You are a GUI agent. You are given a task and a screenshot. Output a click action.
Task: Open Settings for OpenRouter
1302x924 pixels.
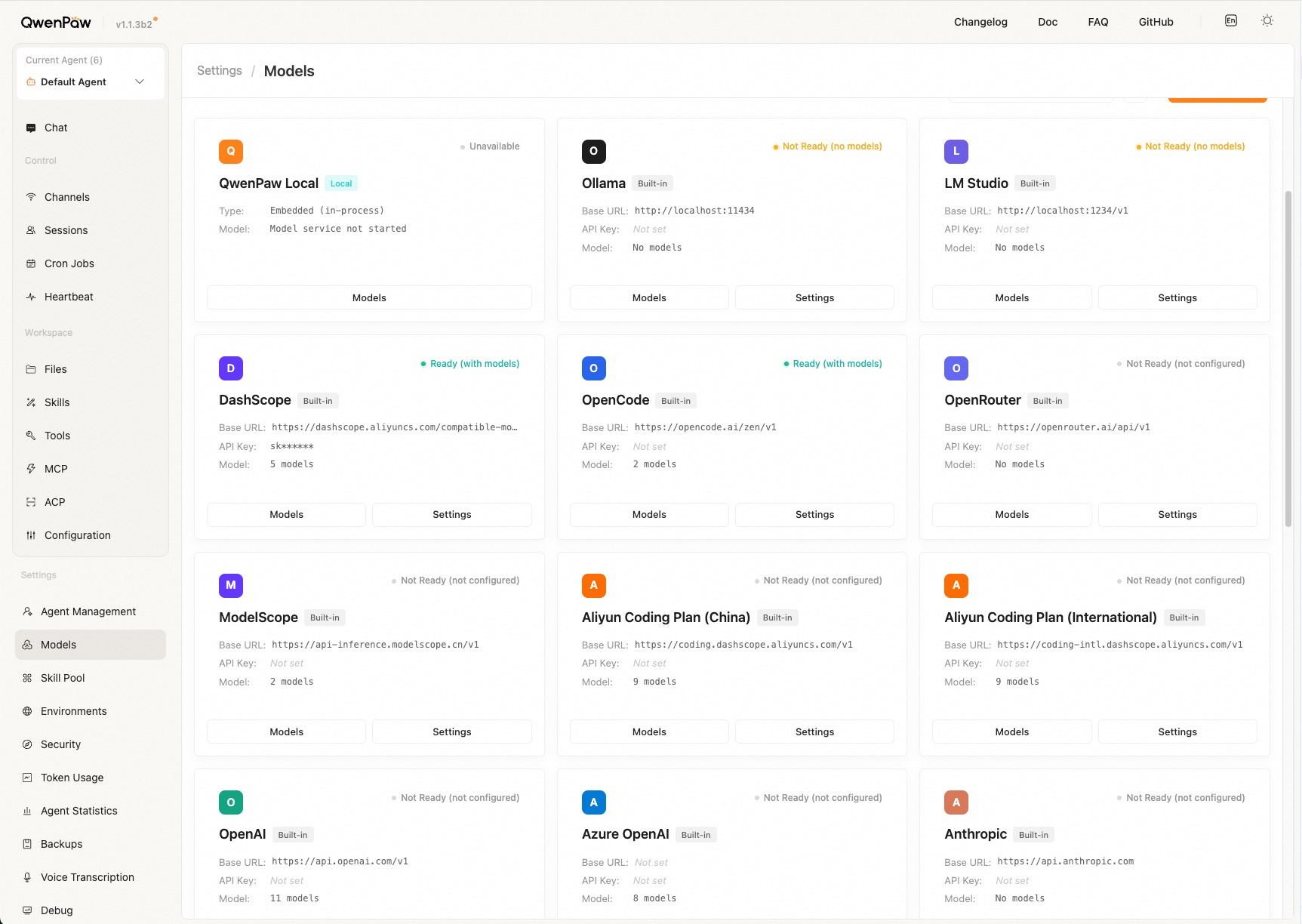click(x=1177, y=514)
